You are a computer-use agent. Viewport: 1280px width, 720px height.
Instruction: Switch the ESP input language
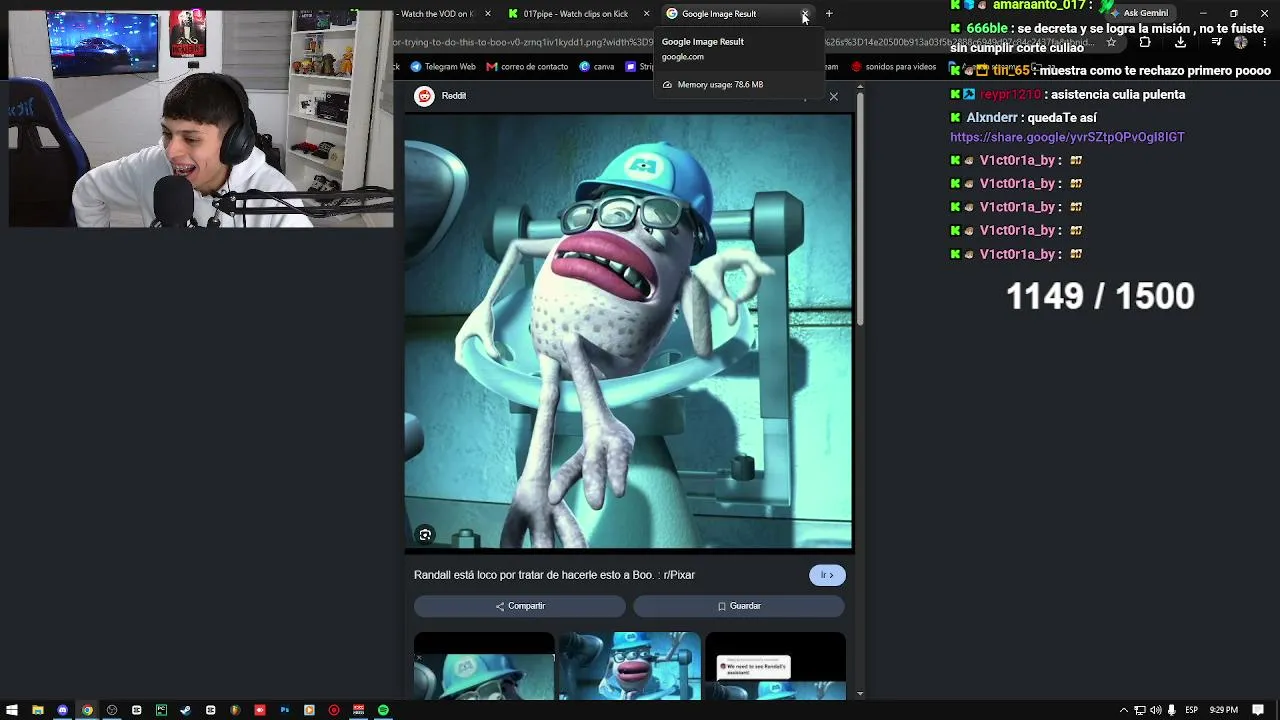tap(1191, 710)
